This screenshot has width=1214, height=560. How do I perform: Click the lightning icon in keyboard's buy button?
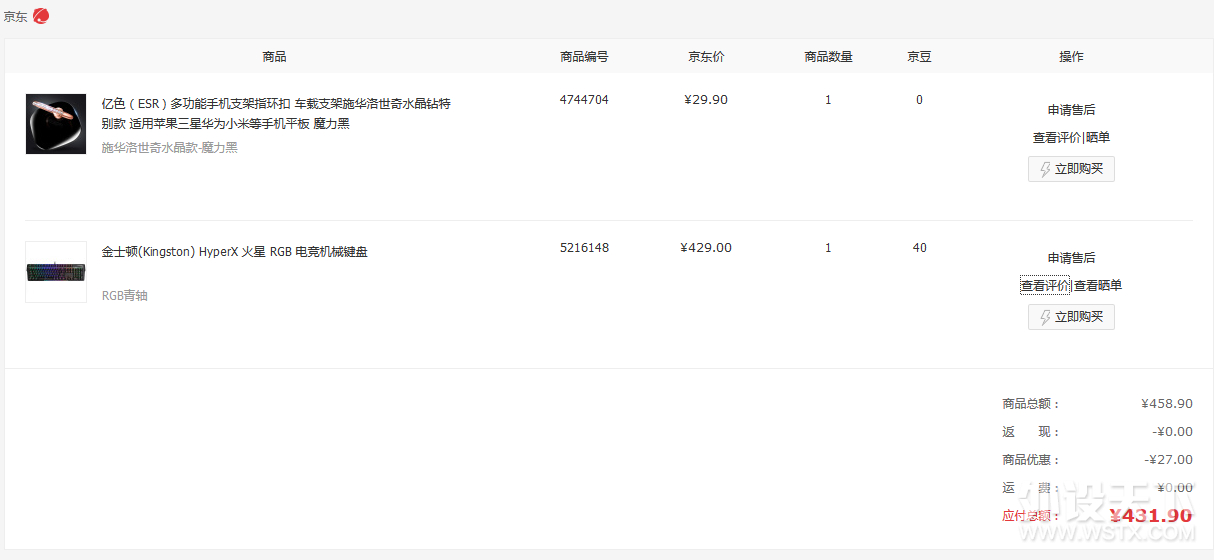click(1045, 317)
